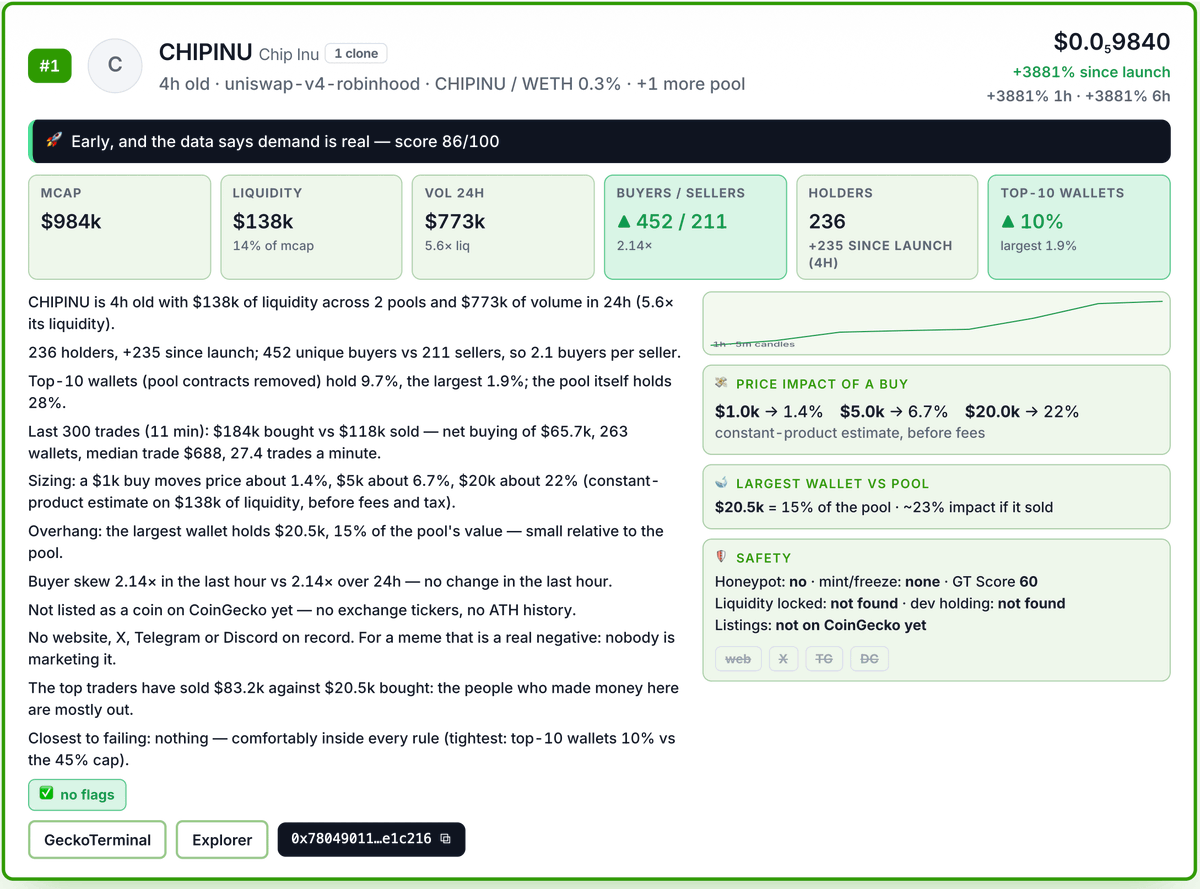This screenshot has width=1200, height=889.
Task: Select the VOL 24H $773k stat card
Action: (x=504, y=227)
